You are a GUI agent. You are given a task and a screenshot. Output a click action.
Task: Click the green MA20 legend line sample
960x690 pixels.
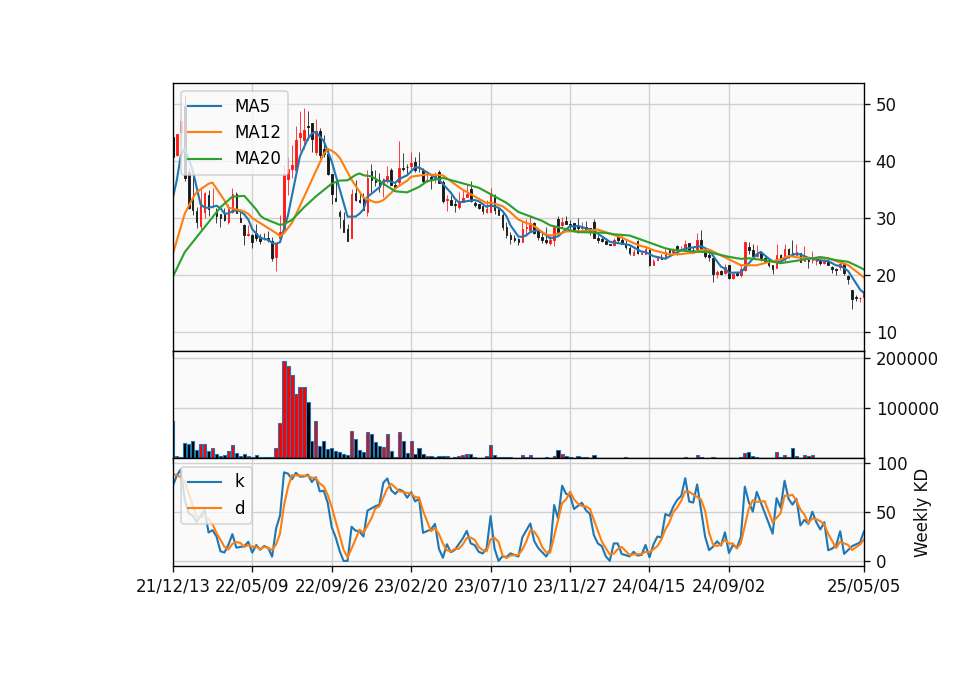click(x=204, y=158)
